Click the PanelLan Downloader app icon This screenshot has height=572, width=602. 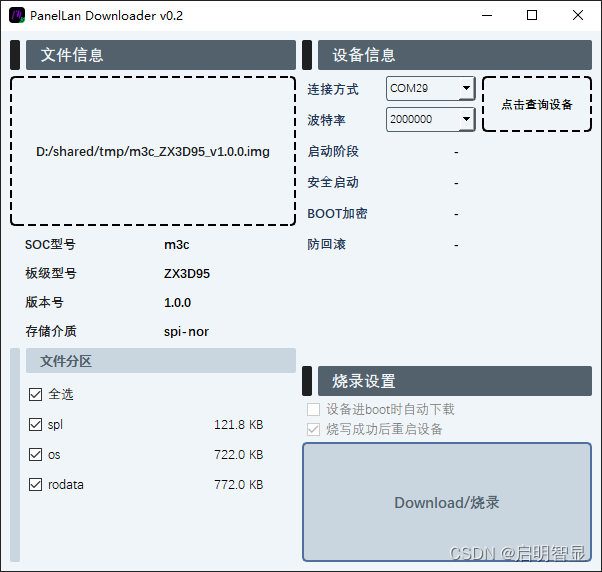(17, 15)
